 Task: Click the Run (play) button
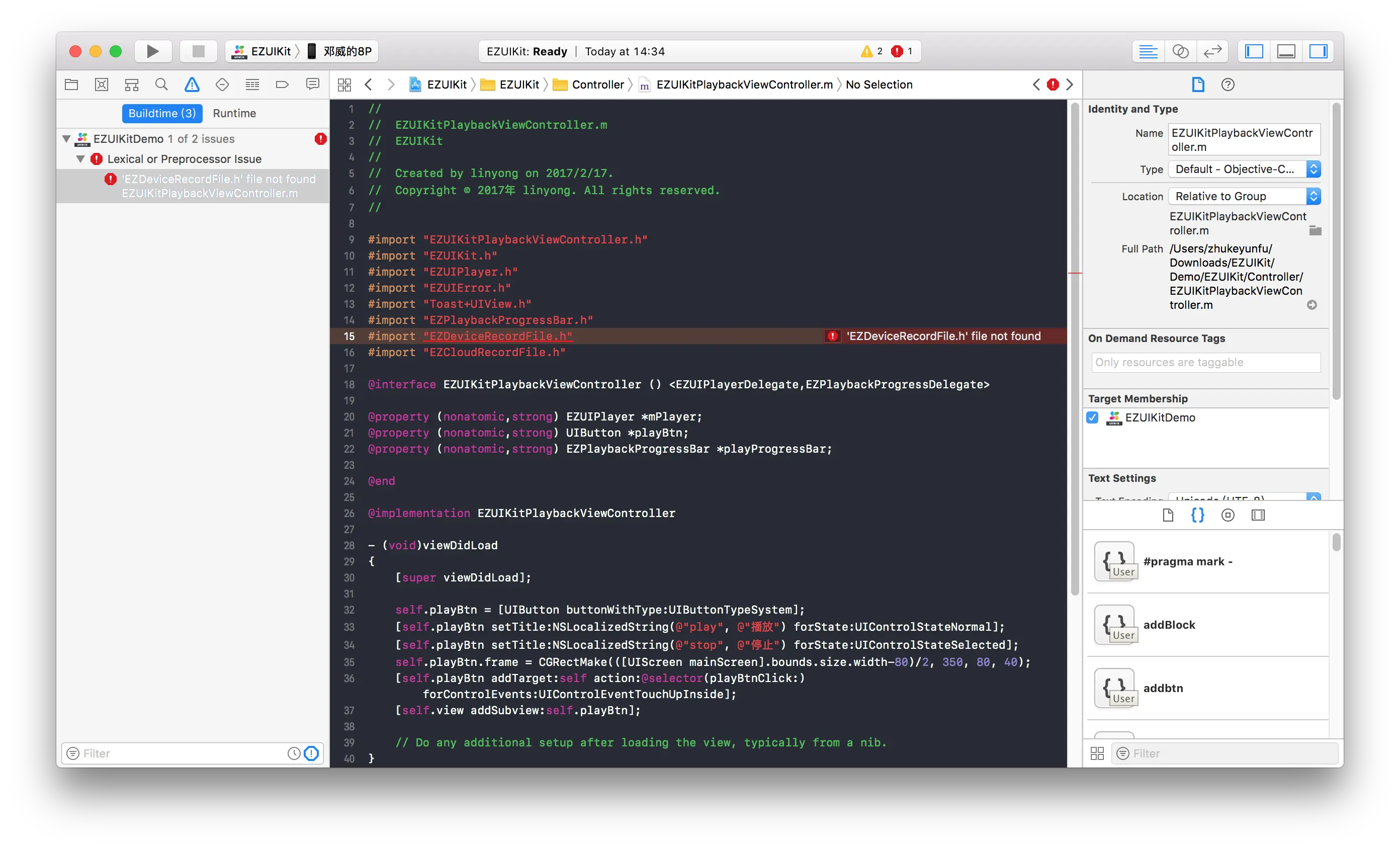click(152, 51)
